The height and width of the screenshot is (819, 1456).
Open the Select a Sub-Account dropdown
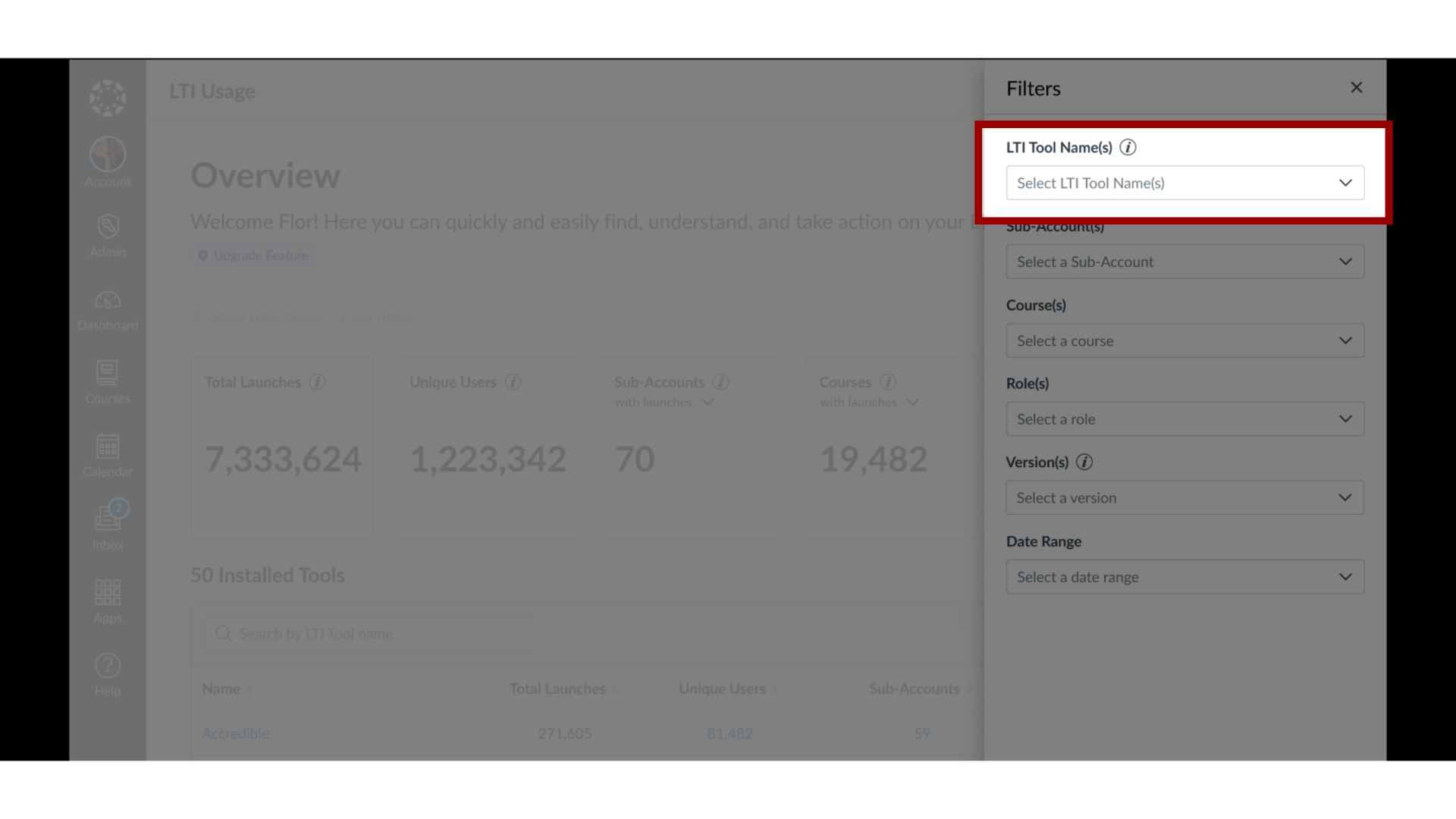tap(1185, 262)
